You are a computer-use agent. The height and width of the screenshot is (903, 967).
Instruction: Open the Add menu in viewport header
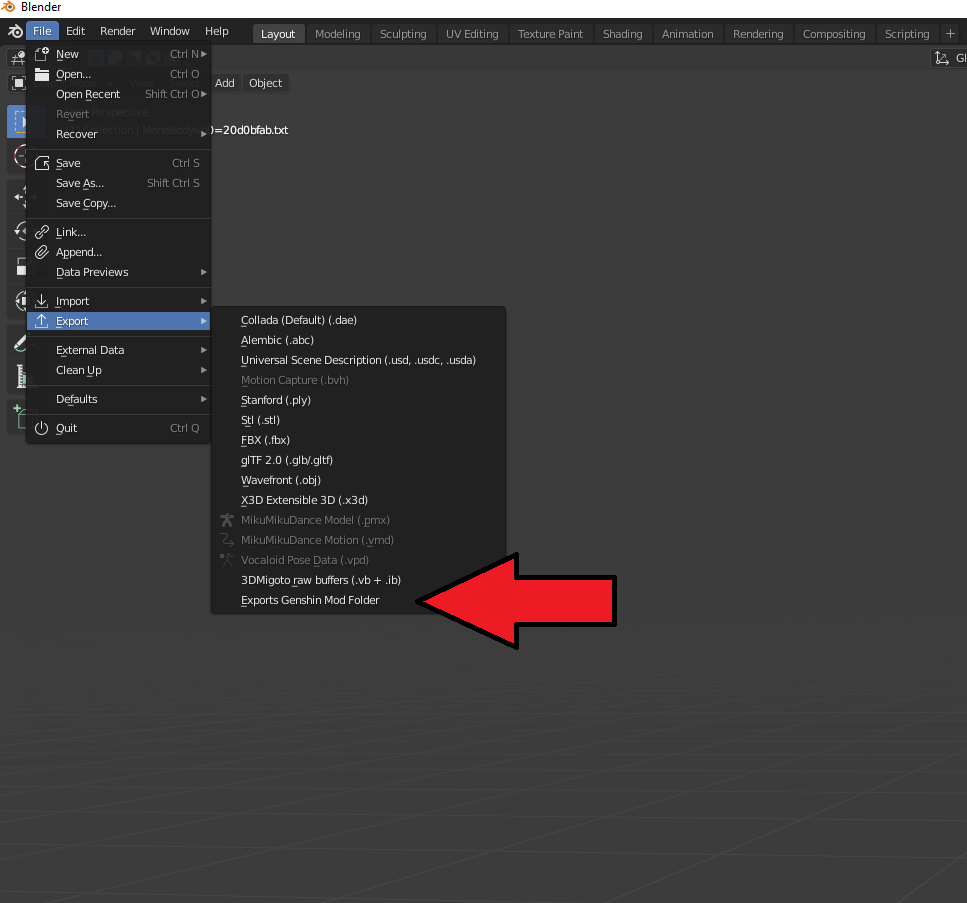[224, 83]
